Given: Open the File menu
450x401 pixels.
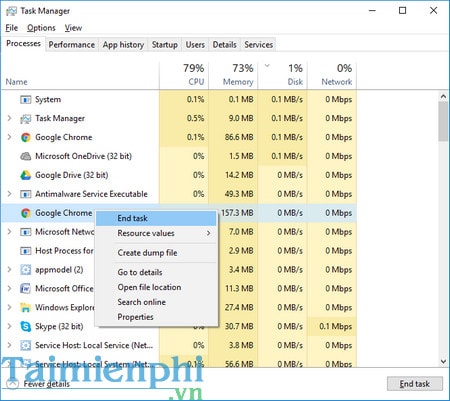Looking at the screenshot, I should pos(12,28).
